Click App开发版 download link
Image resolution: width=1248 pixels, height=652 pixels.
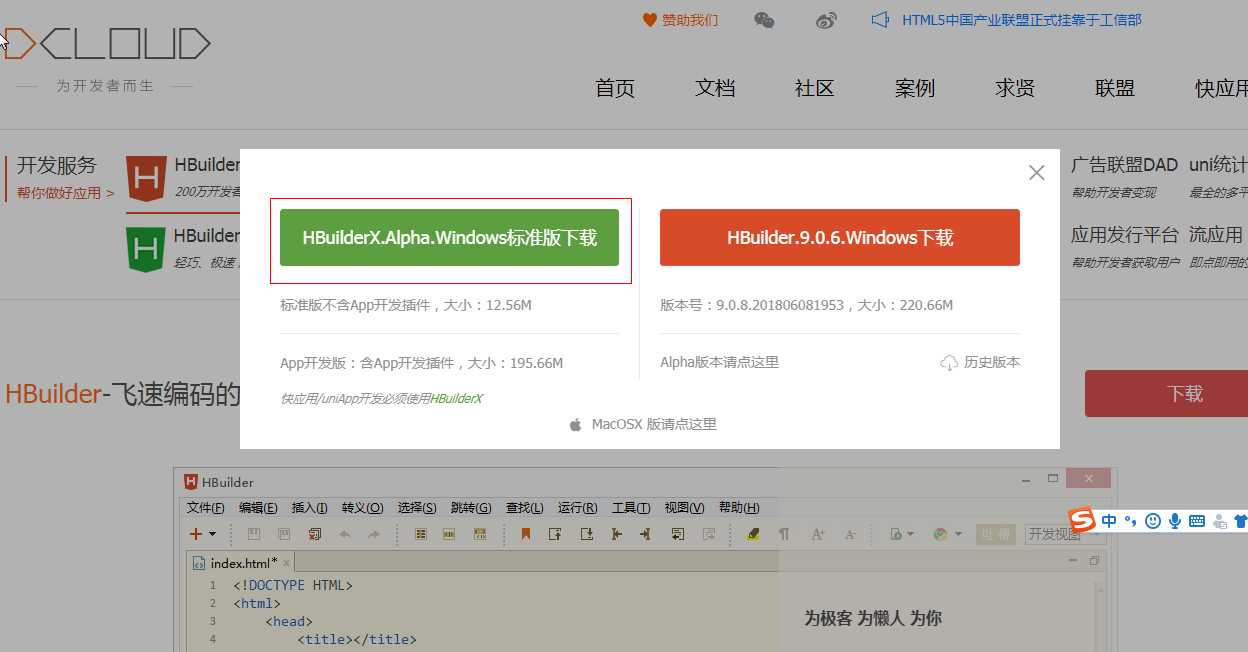tap(421, 363)
